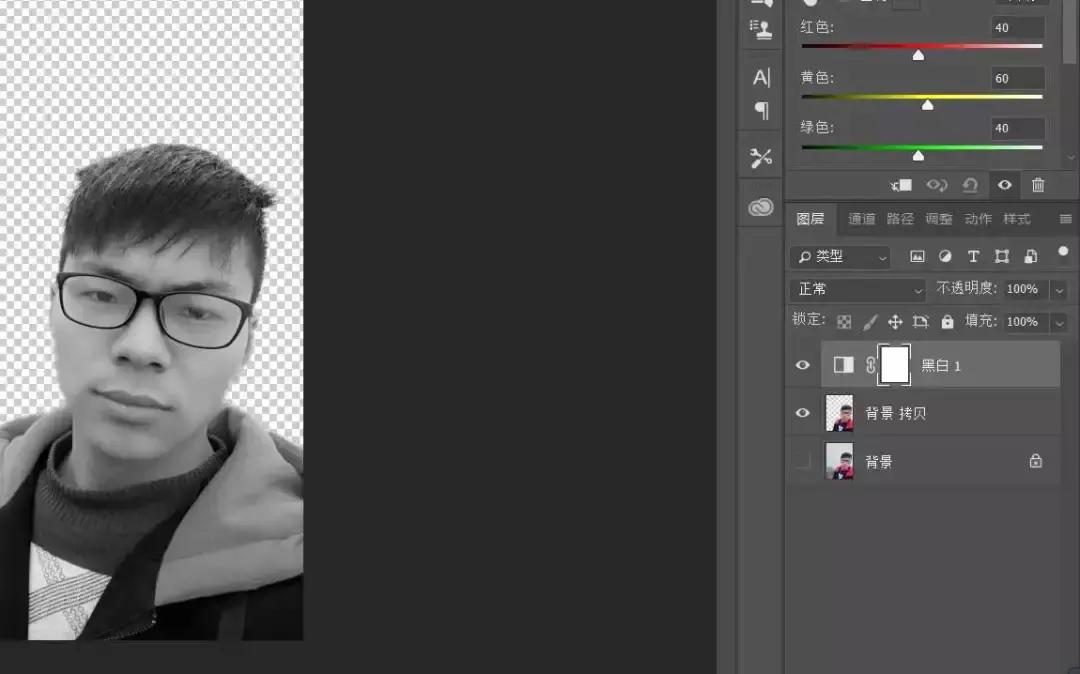Screen dimensions: 1080x674
Task: Switch to the 通道 tab
Action: tap(861, 219)
